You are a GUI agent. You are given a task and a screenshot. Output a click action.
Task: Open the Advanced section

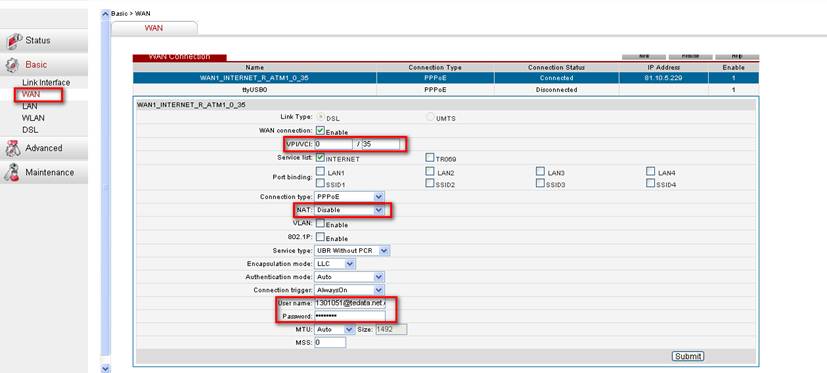coord(44,148)
